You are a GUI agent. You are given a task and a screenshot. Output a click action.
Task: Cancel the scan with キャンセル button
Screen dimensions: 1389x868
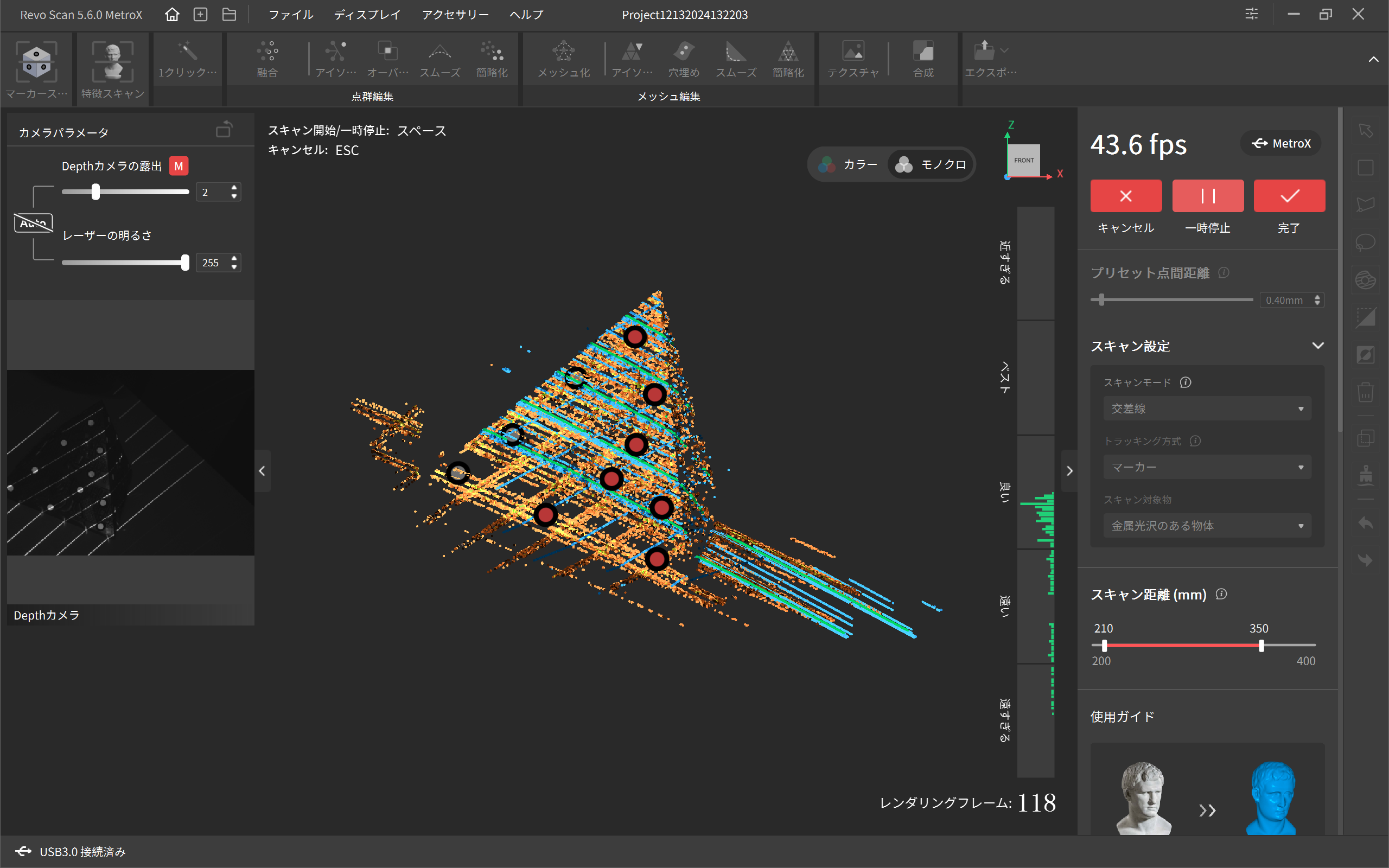(x=1125, y=196)
